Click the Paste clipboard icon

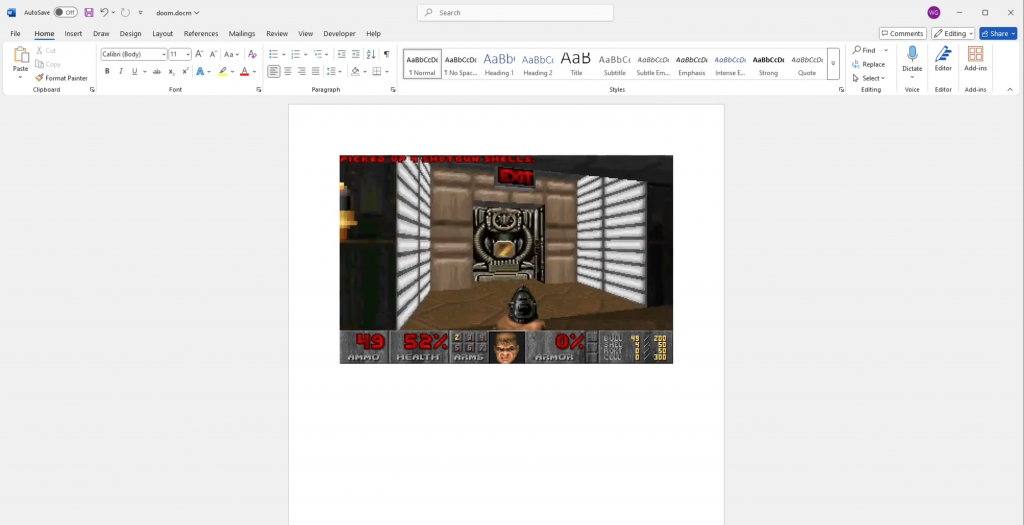[x=21, y=55]
